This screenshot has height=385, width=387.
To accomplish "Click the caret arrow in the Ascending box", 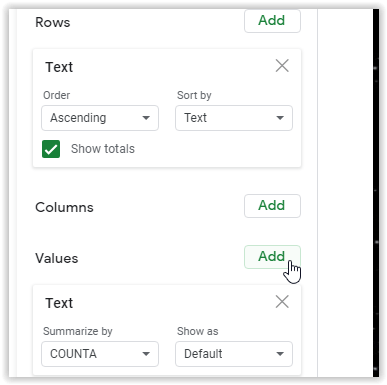I will coord(146,118).
